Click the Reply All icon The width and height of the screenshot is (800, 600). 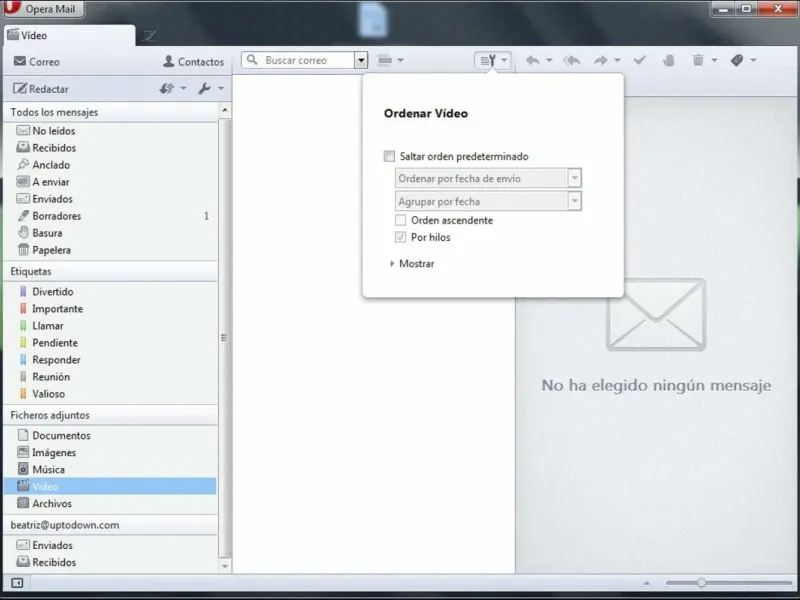click(x=572, y=60)
